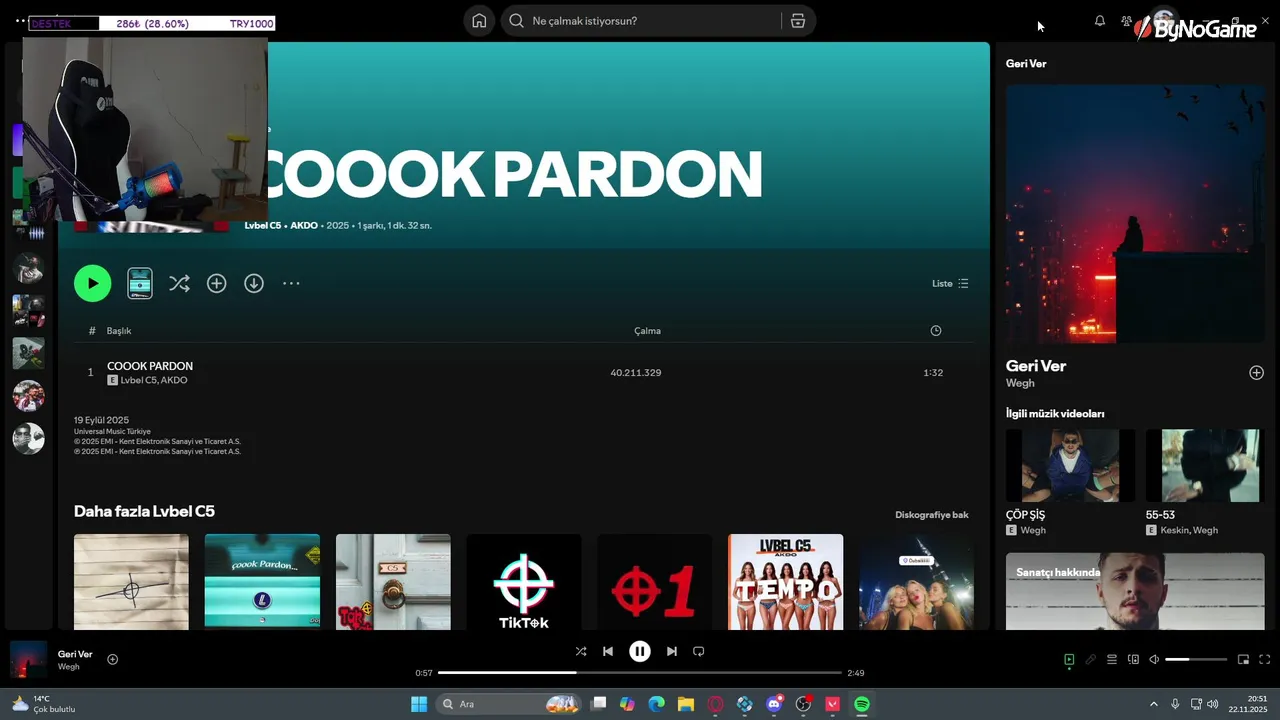Open Windows Start menu

click(419, 704)
